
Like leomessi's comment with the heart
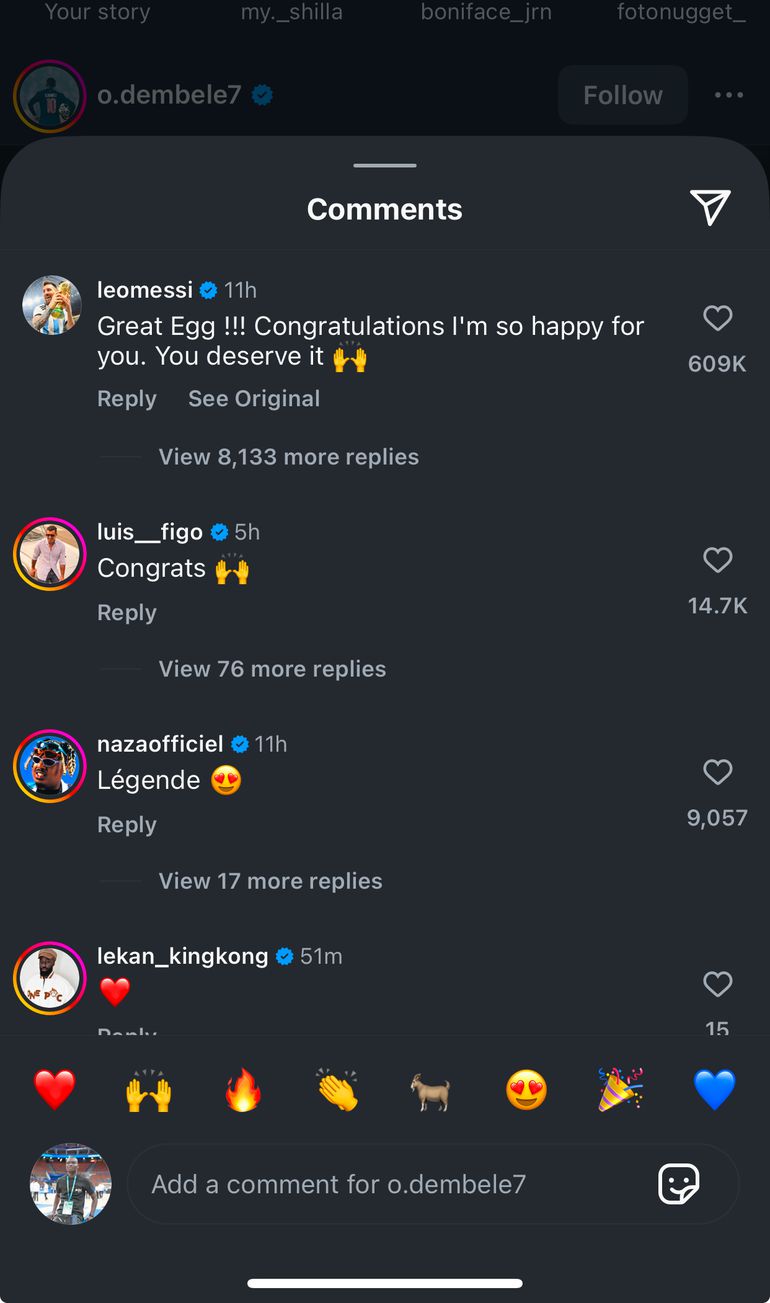tap(717, 318)
